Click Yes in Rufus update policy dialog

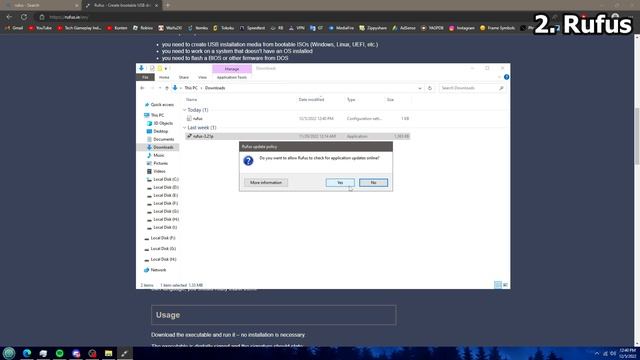pos(340,182)
